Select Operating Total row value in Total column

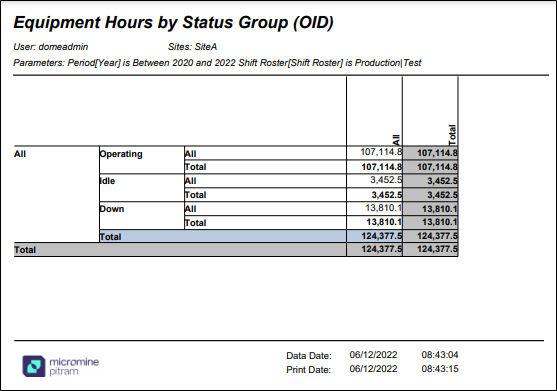(x=437, y=167)
